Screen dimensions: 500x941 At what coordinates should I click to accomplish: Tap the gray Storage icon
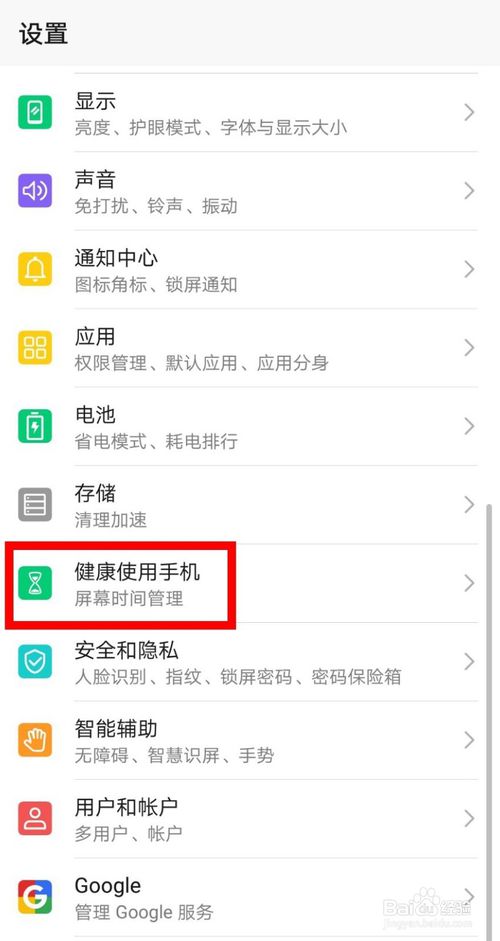35,505
